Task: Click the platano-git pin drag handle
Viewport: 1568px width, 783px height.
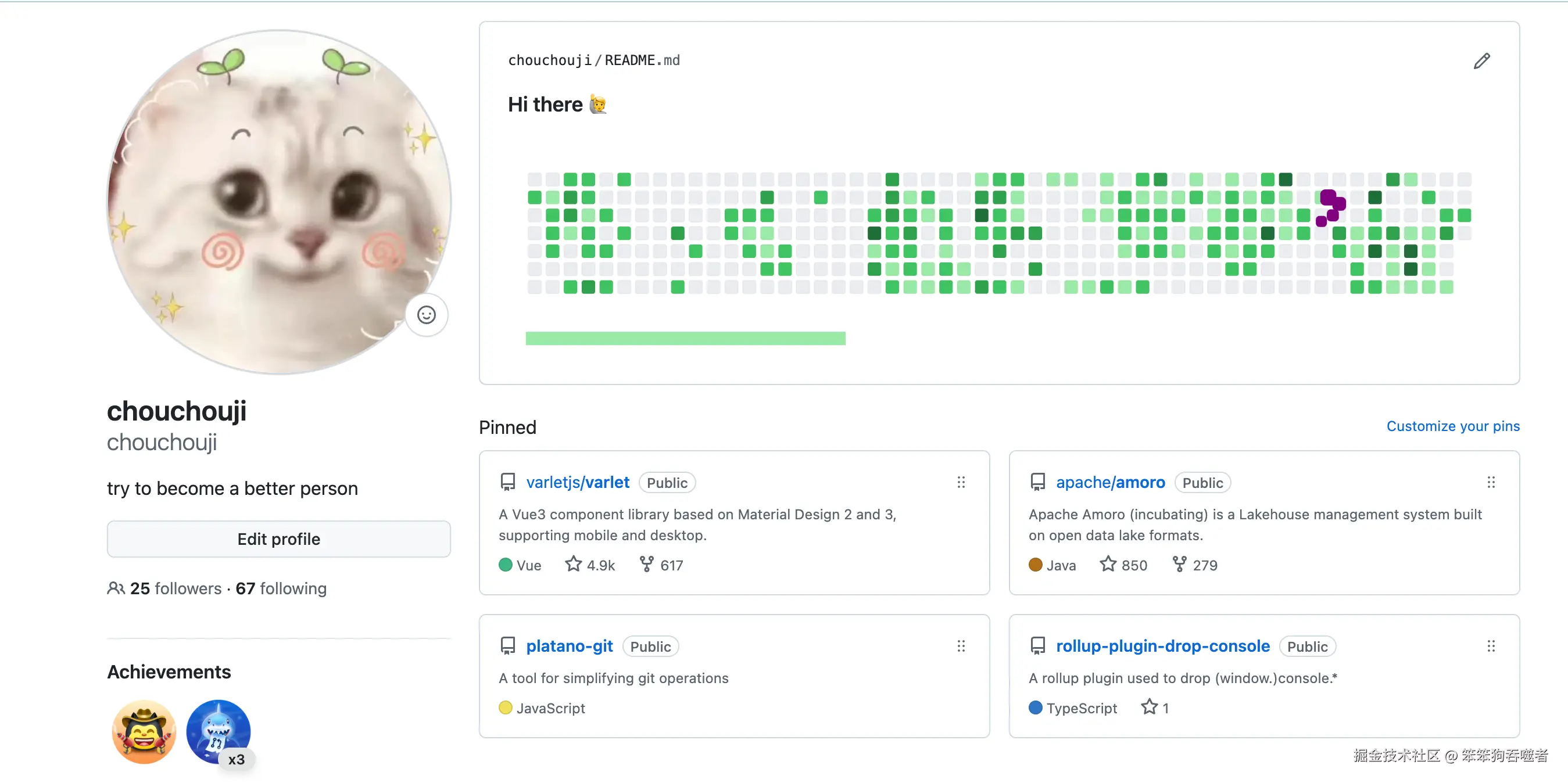Action: (x=961, y=646)
